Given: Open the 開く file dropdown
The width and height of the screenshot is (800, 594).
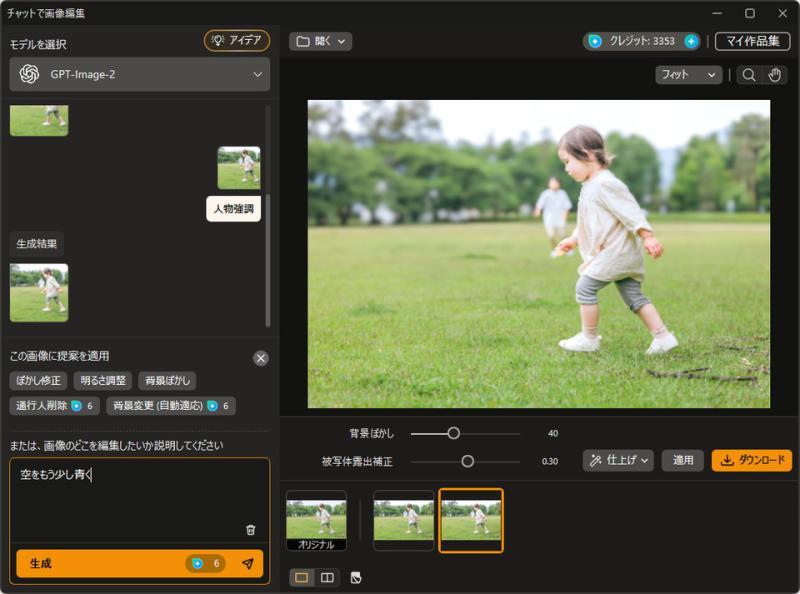Looking at the screenshot, I should coord(320,41).
